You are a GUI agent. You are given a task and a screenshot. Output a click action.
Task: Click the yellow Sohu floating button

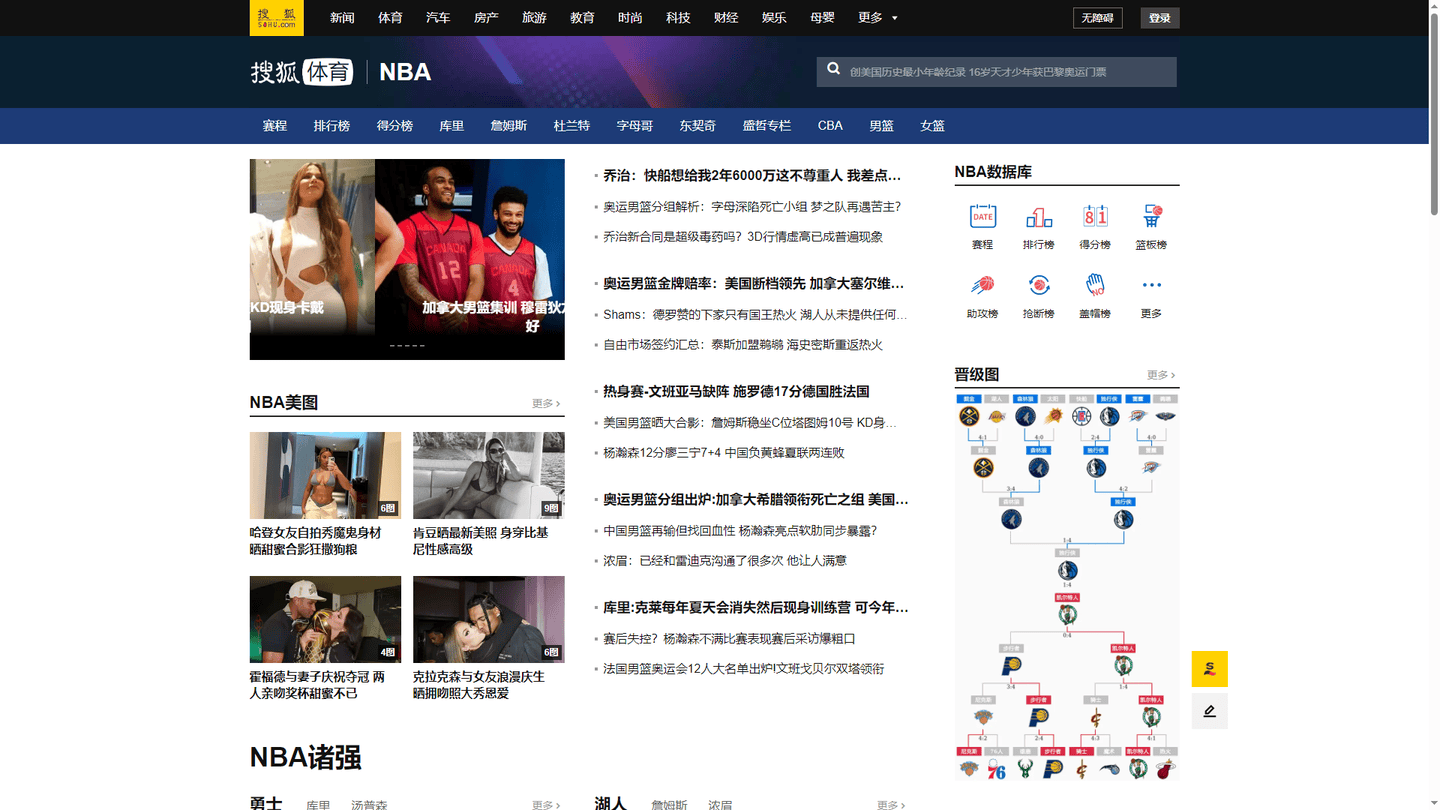click(1209, 669)
